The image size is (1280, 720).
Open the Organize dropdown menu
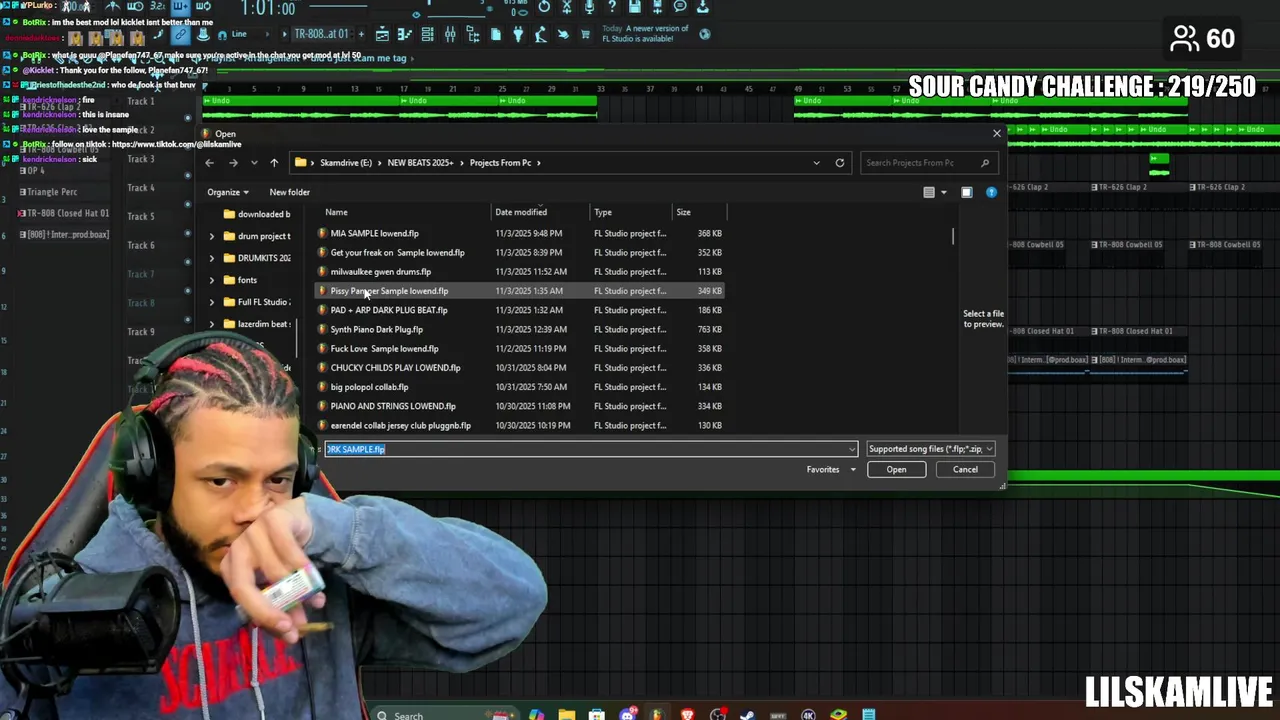pos(227,192)
